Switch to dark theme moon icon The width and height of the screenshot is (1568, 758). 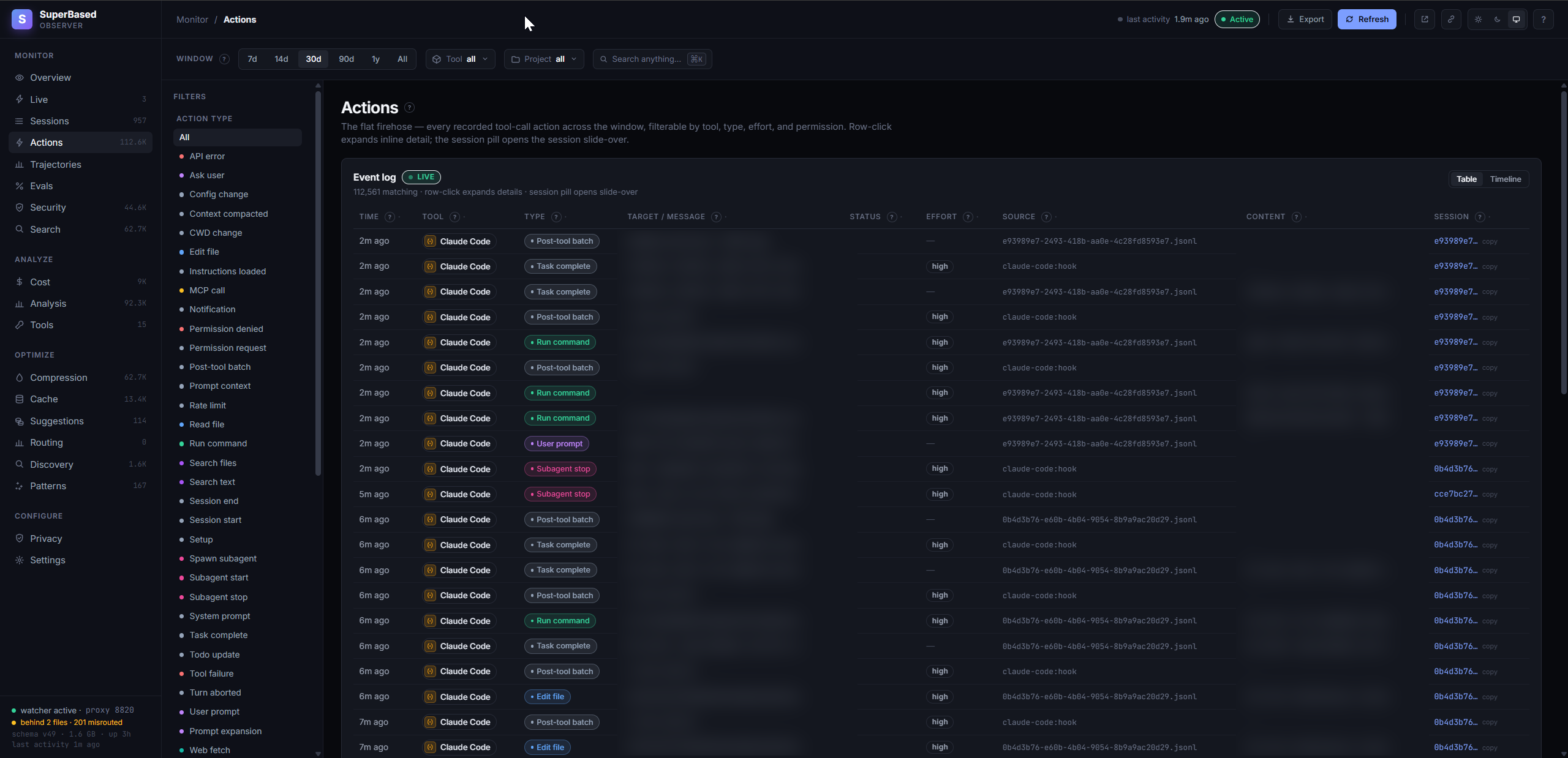point(1498,20)
